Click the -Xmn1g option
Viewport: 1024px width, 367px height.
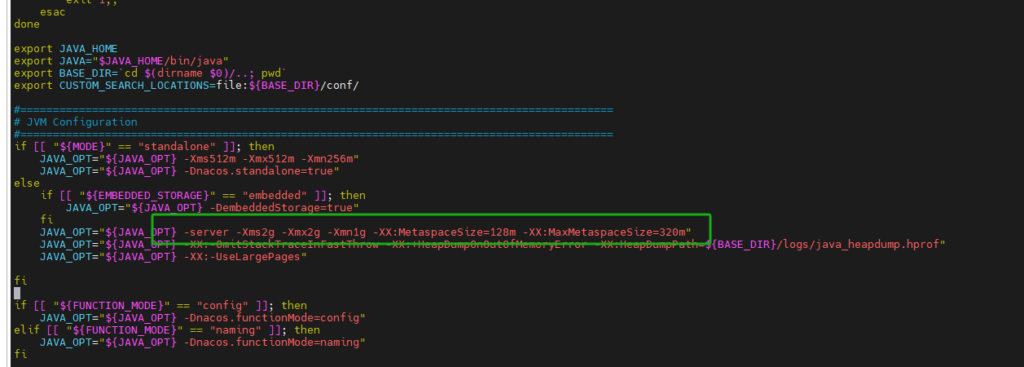pyautogui.click(x=346, y=232)
